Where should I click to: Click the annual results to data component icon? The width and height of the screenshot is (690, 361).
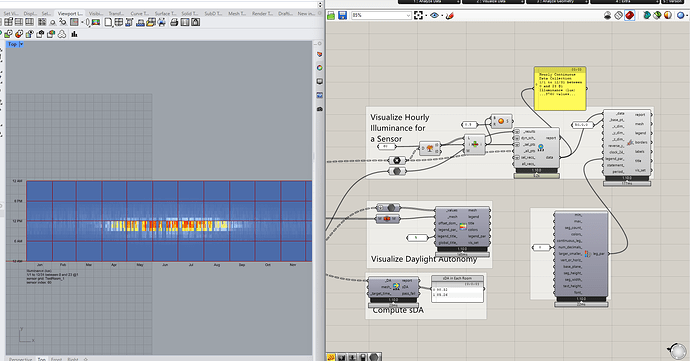click(540, 147)
